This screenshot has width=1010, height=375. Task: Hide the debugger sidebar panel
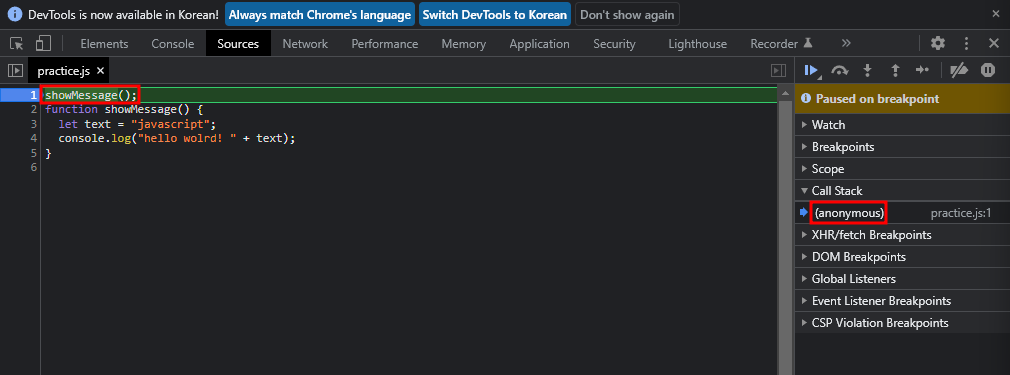click(779, 70)
